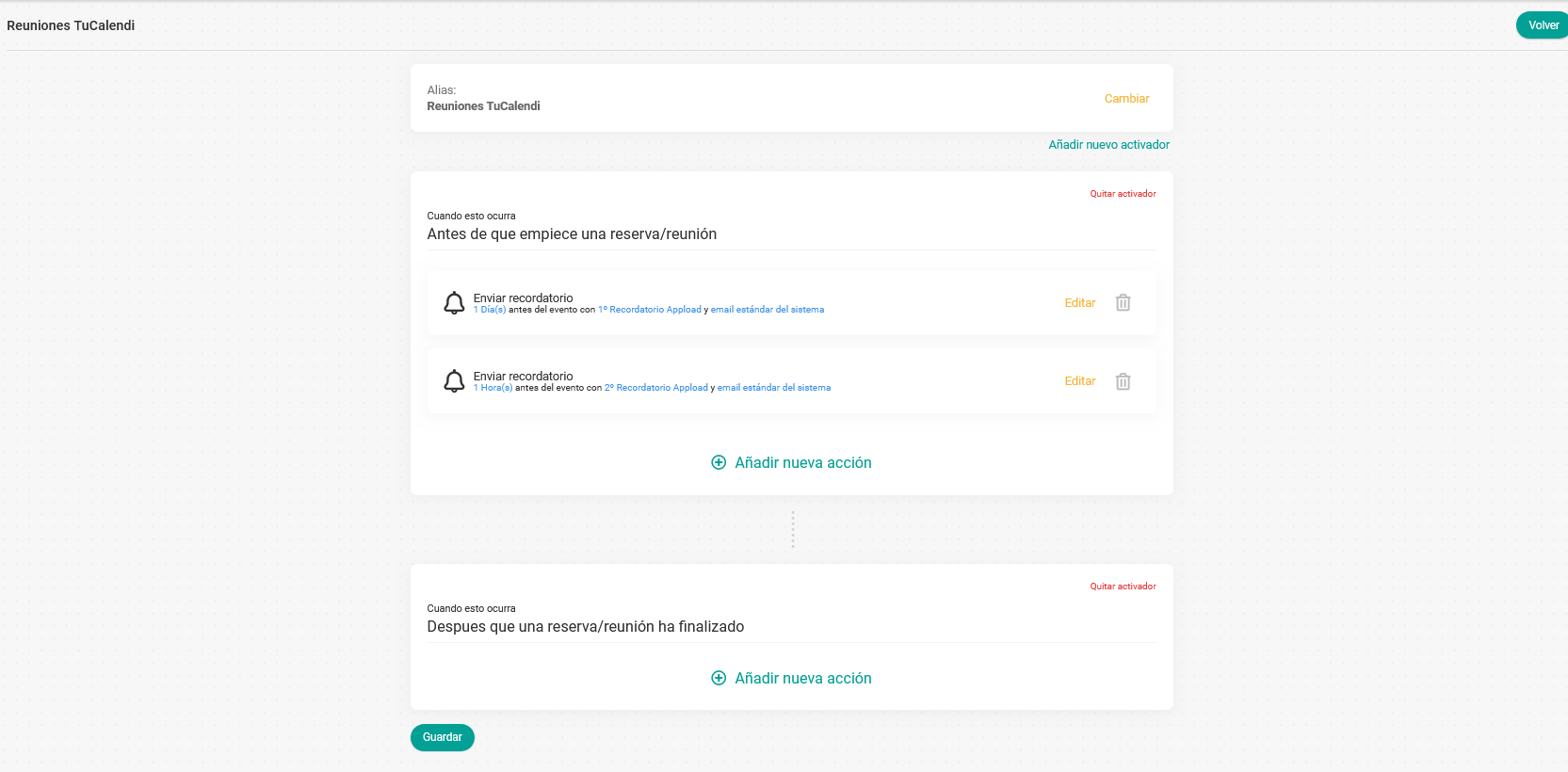Save the flow with Guardar
This screenshot has height=772, width=1568.
(443, 737)
